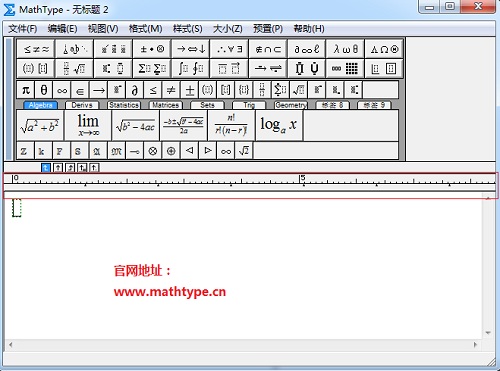This screenshot has width=500, height=371.
Task: Switch to the Statistics tab
Action: point(124,105)
